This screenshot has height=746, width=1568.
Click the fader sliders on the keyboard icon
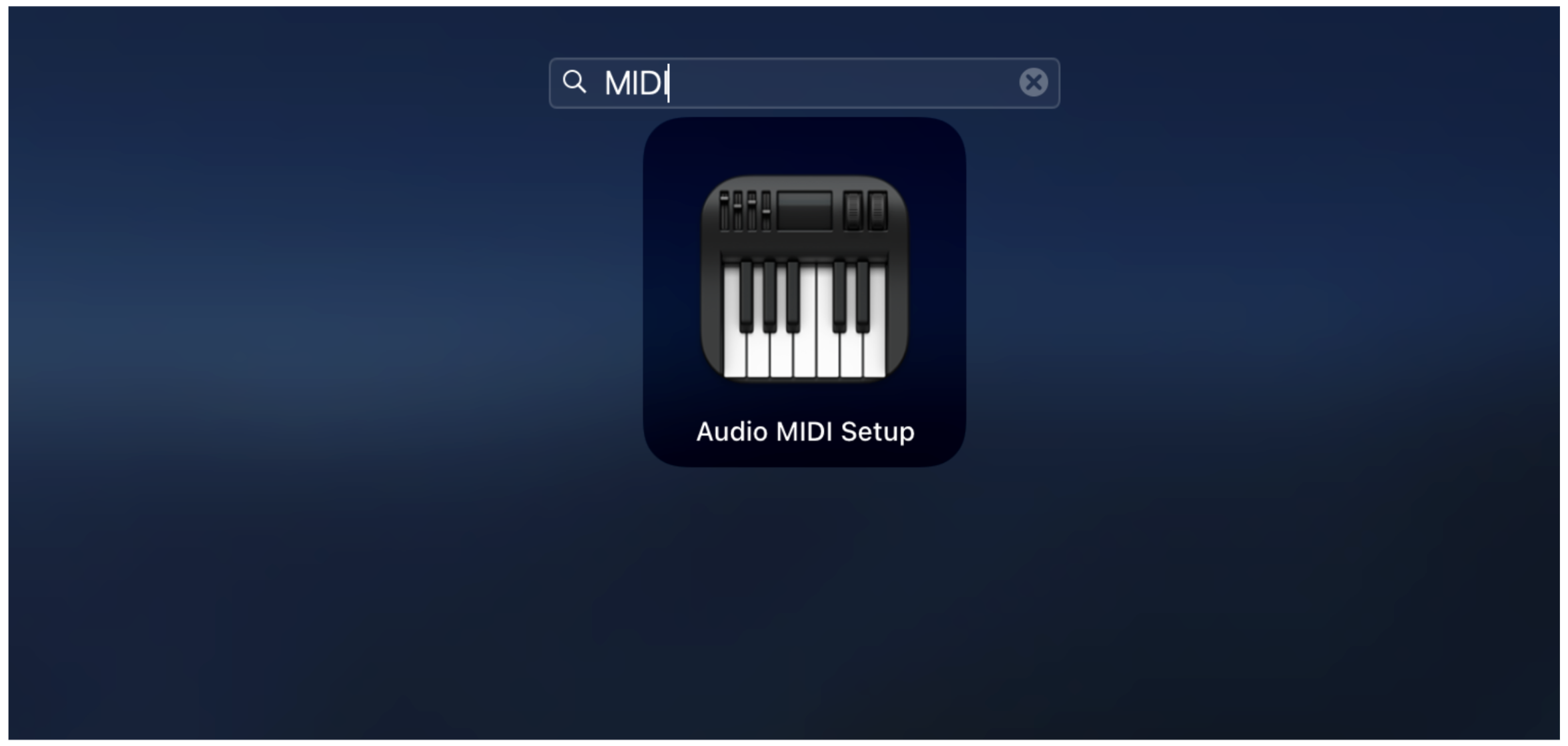[745, 211]
